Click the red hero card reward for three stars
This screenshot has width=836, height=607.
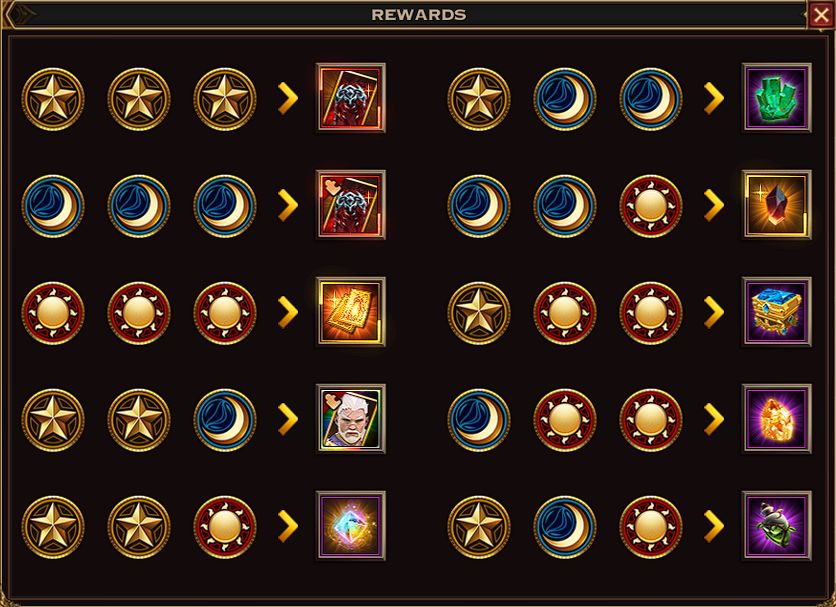tap(351, 98)
